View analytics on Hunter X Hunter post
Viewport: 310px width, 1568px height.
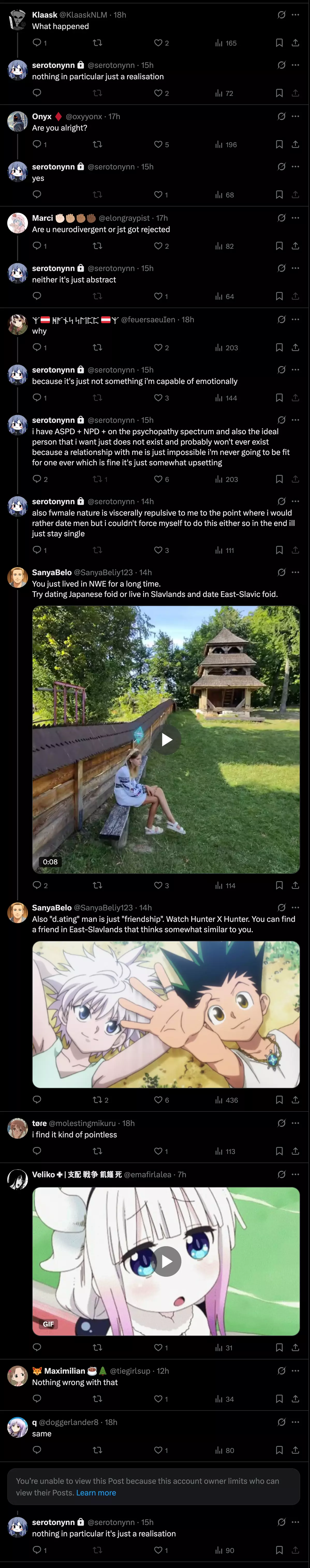[226, 1100]
